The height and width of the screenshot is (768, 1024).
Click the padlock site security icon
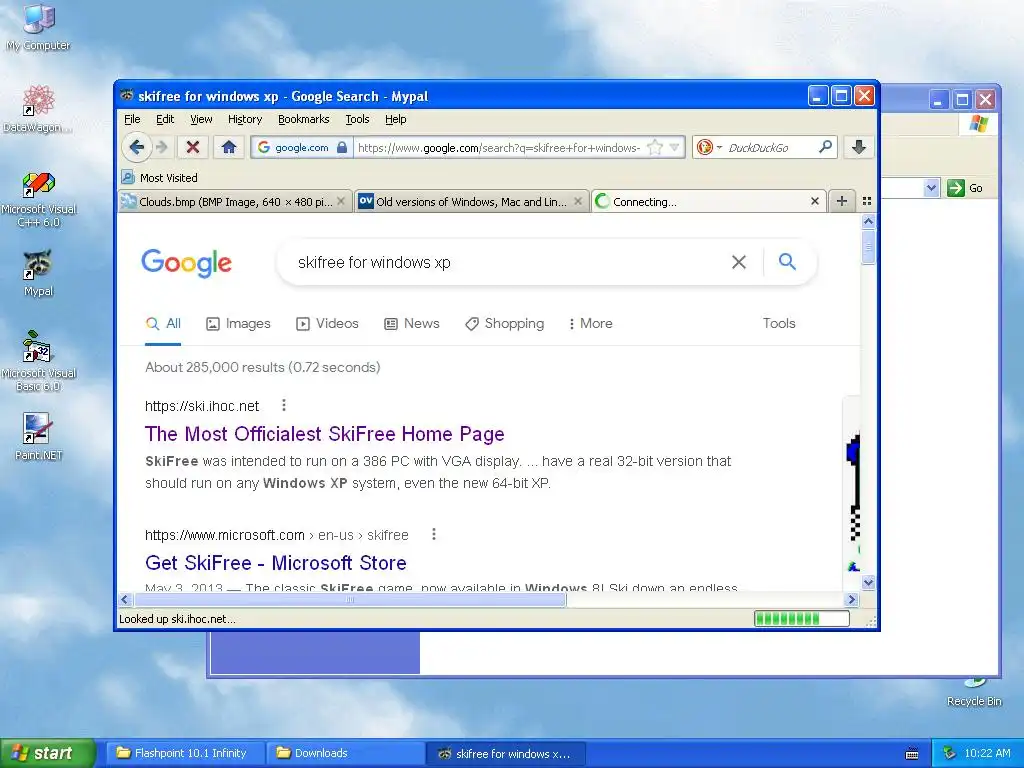point(342,148)
